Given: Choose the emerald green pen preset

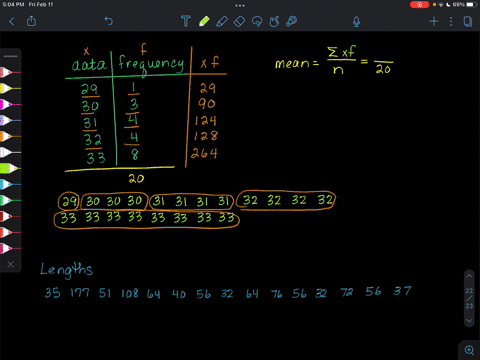Looking at the screenshot, I should click(10, 200).
